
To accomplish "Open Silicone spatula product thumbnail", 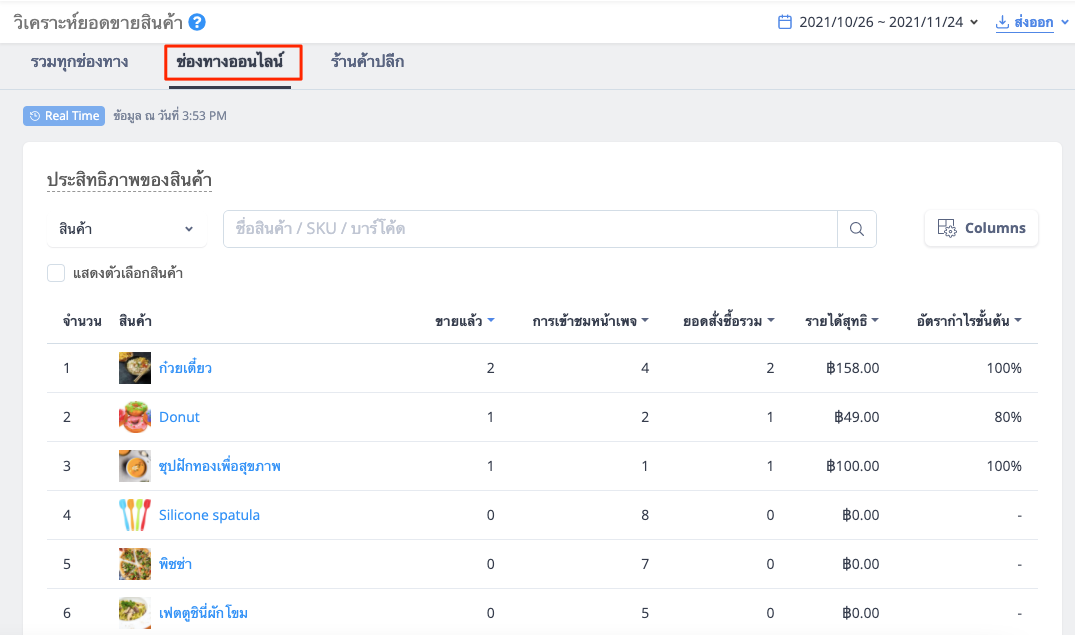I will pyautogui.click(x=134, y=515).
